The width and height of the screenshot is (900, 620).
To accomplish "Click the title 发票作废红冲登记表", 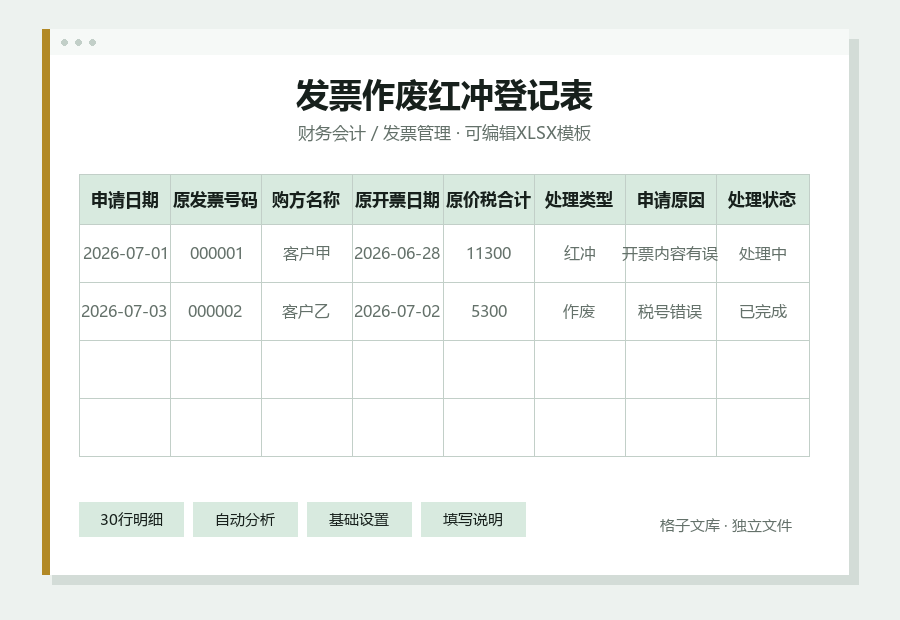I will (x=444, y=95).
